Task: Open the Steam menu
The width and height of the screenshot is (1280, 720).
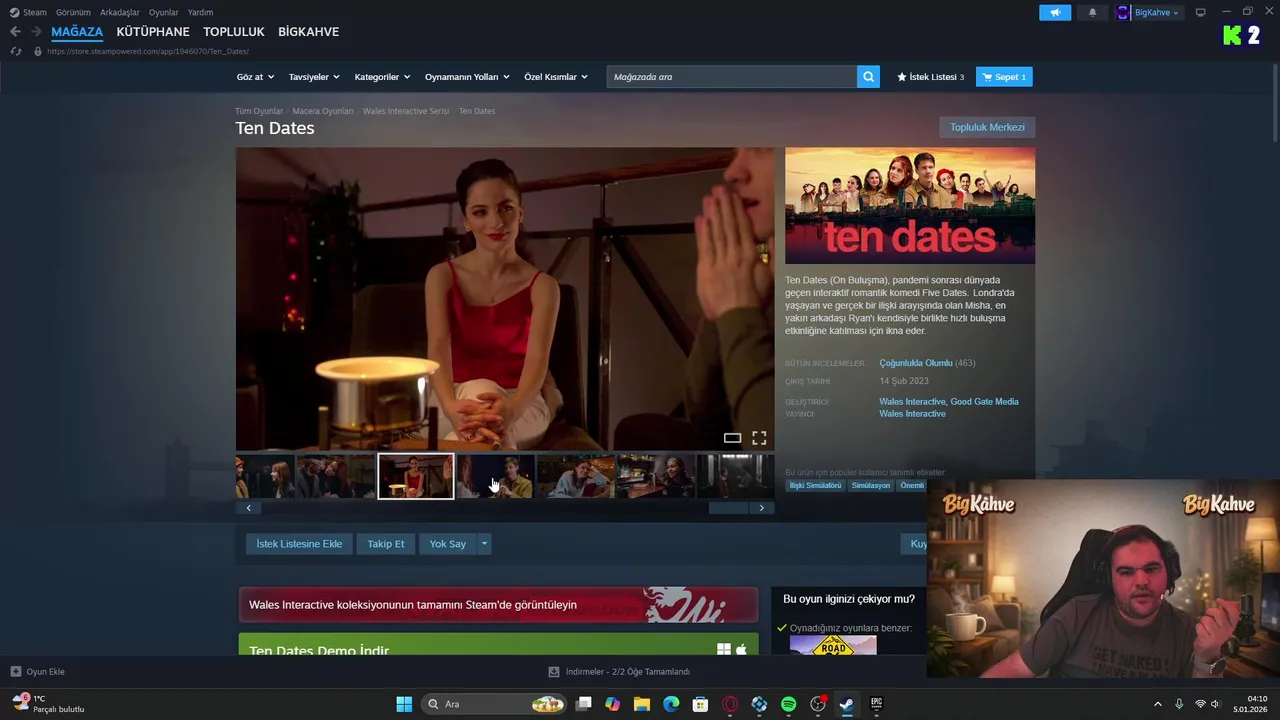Action: [28, 12]
